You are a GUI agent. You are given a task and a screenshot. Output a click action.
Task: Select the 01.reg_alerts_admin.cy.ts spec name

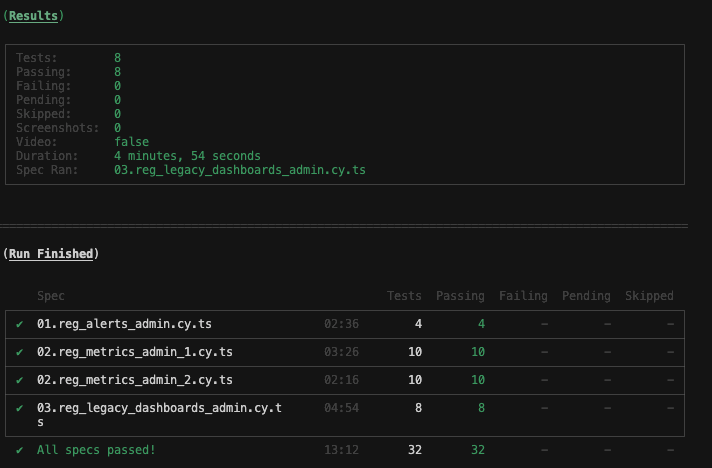click(124, 324)
